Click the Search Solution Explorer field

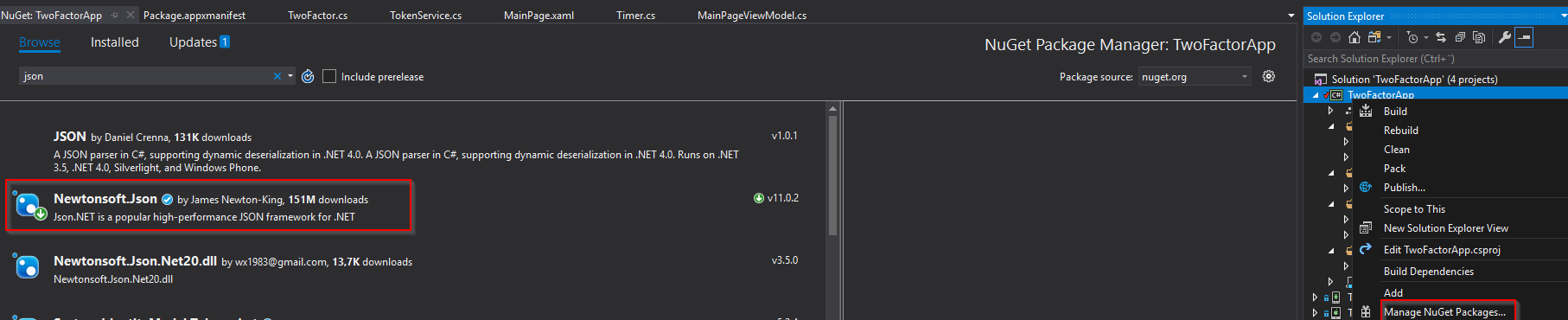pos(1435,59)
